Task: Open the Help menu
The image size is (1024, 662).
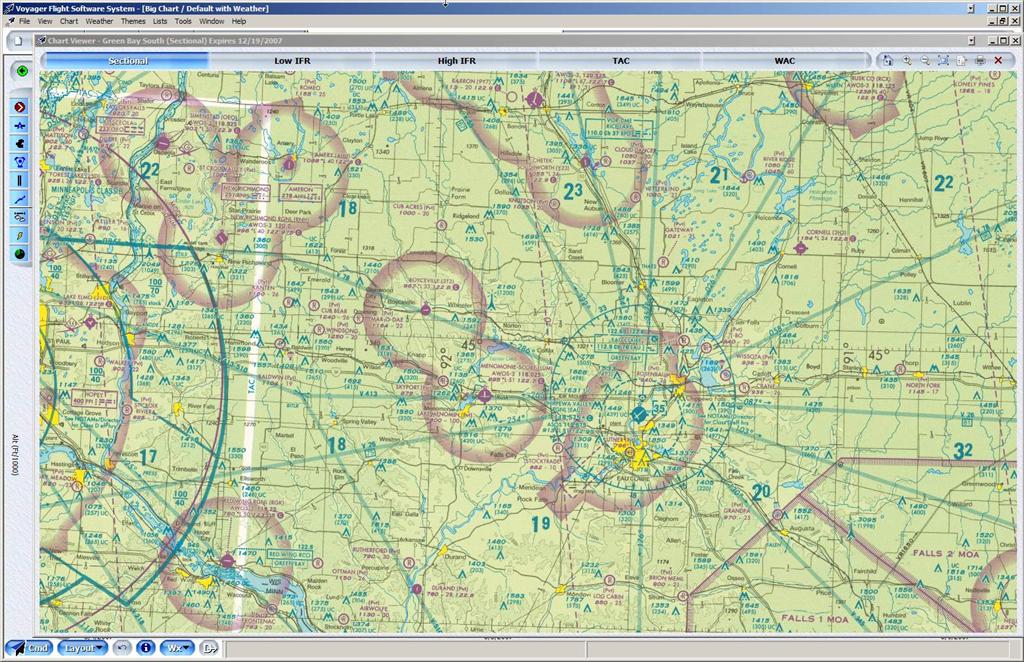Action: 239,22
